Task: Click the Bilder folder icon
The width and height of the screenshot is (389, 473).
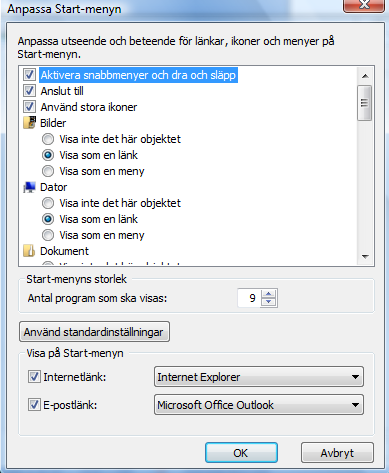Action: click(x=29, y=123)
